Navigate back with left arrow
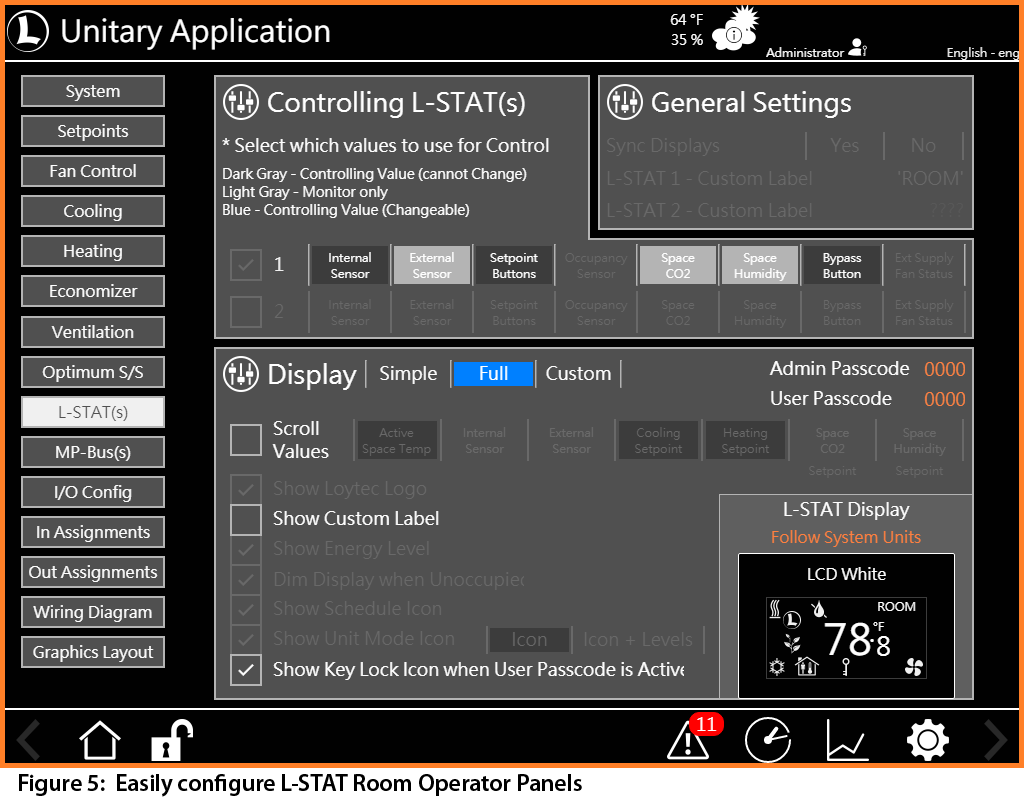Screen dimensions: 1024x800 pyautogui.click(x=29, y=740)
